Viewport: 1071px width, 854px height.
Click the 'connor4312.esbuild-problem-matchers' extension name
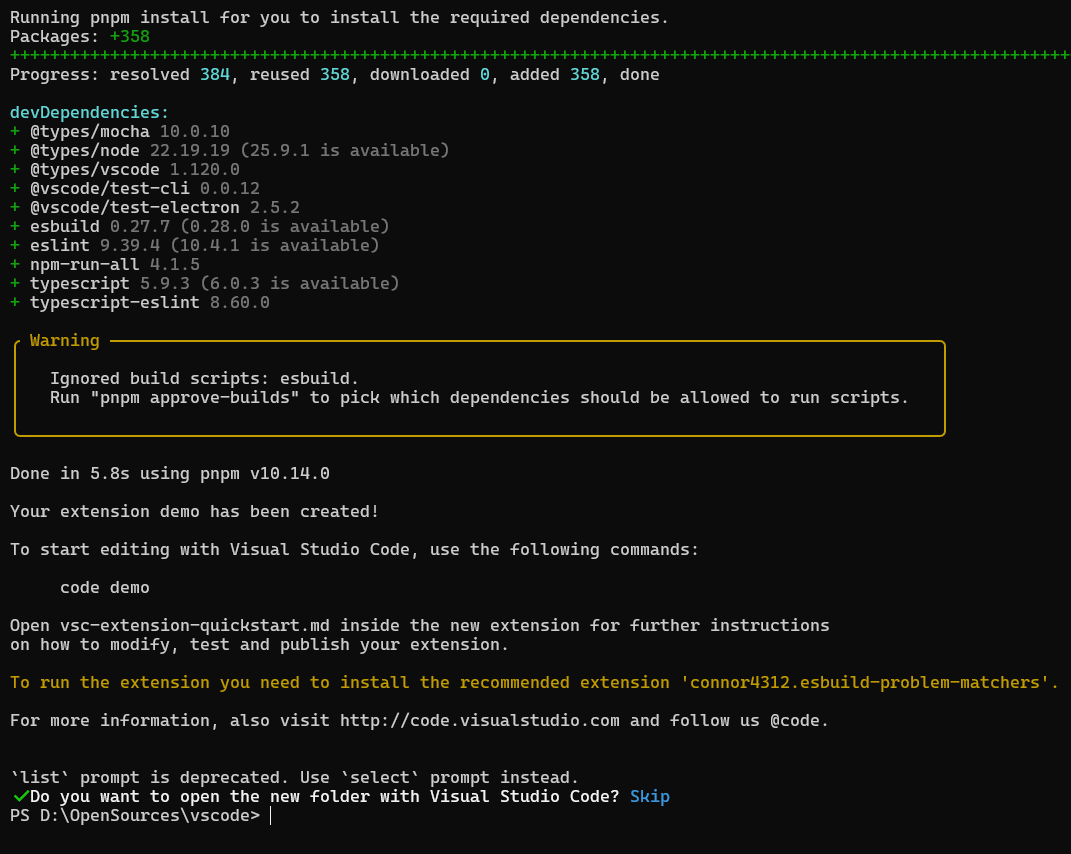pos(865,683)
